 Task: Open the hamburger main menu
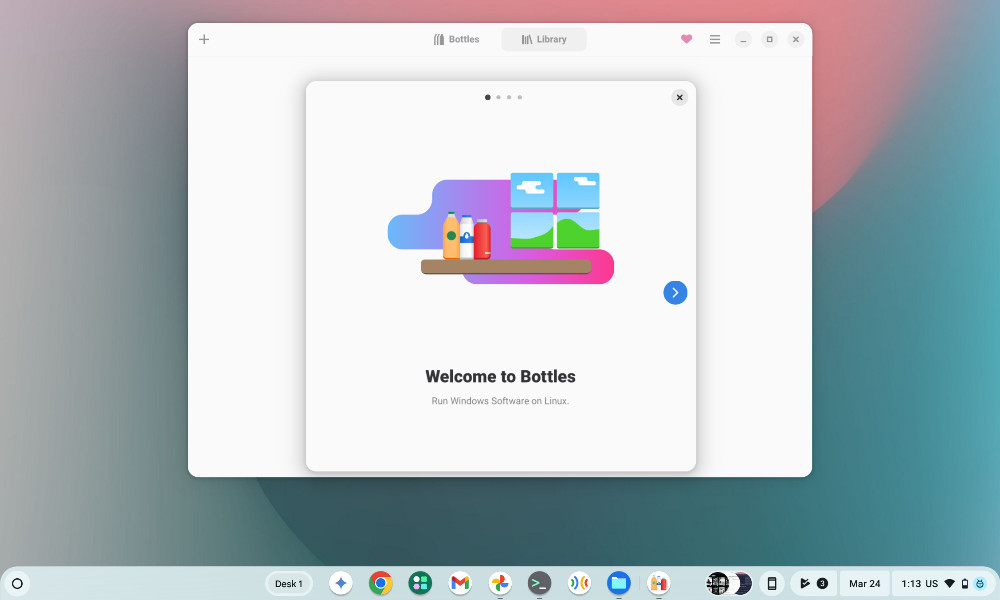[x=715, y=40]
